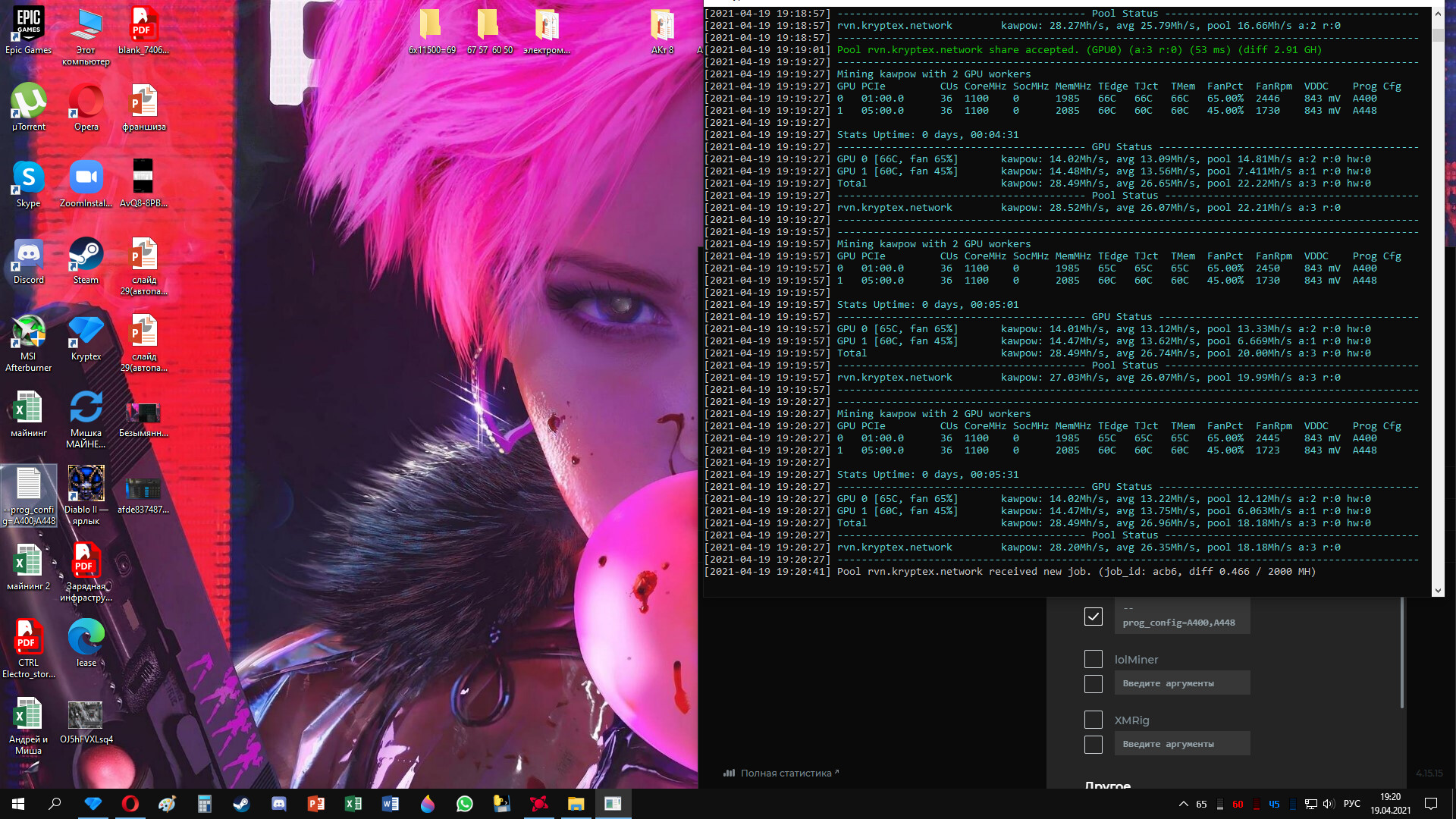This screenshot has width=1456, height=819.
Task: Open WhatsApp from the taskbar
Action: (x=464, y=804)
